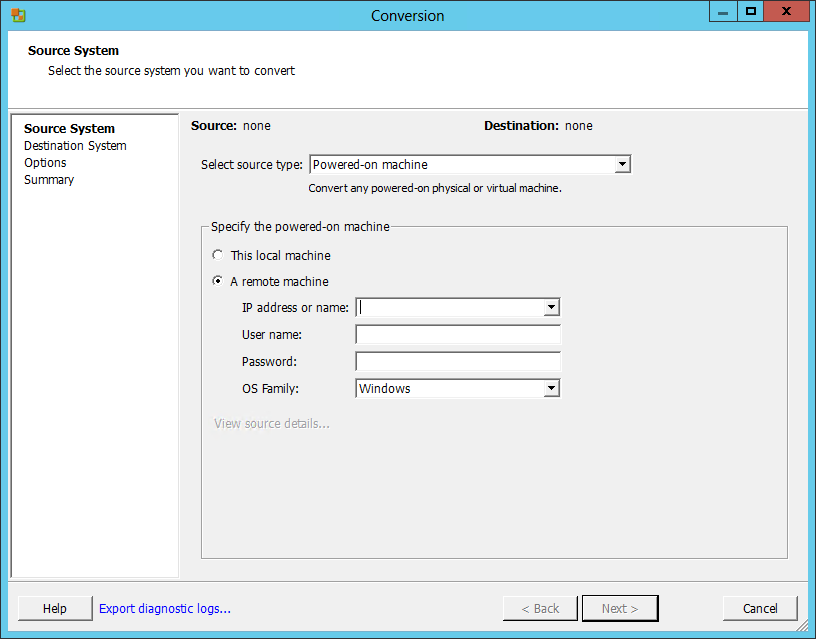The width and height of the screenshot is (816, 639).
Task: Go to the Summary step
Action: 49,180
